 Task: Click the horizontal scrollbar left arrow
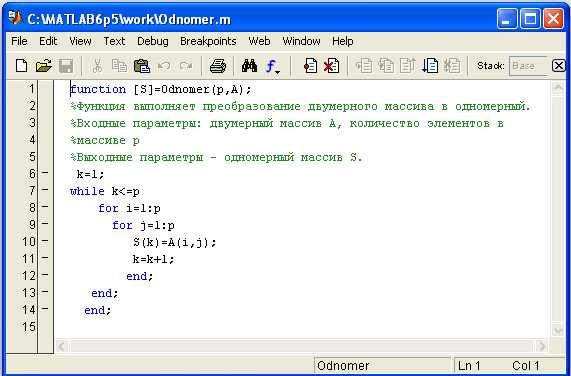(61, 347)
